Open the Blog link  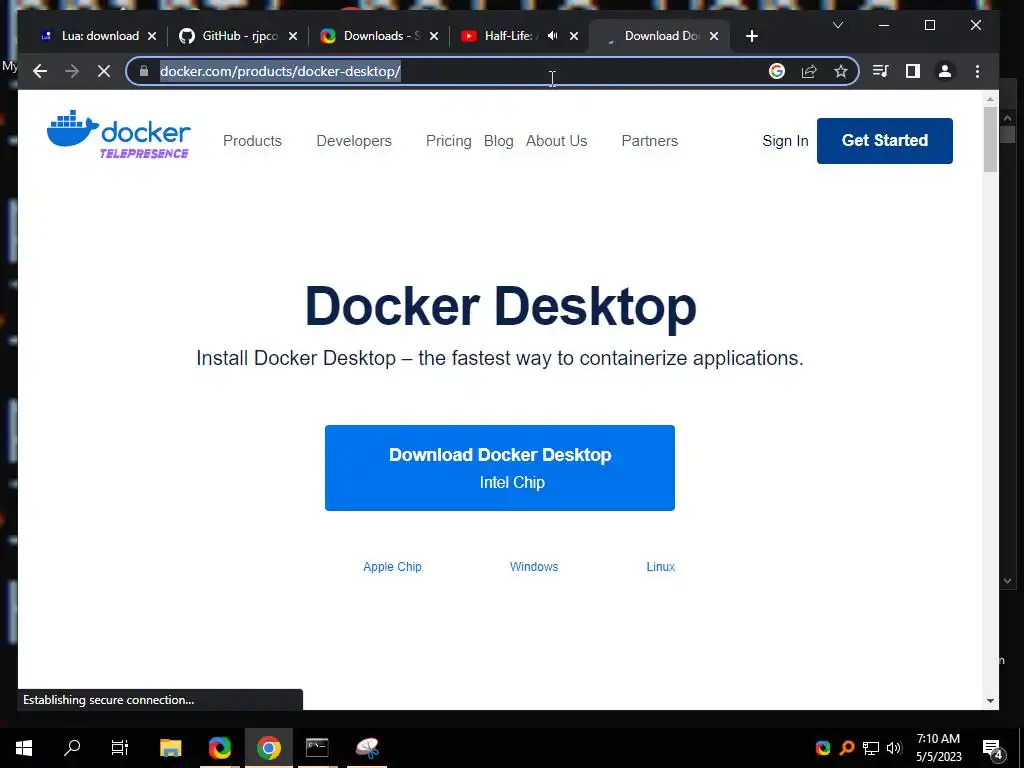coord(498,141)
